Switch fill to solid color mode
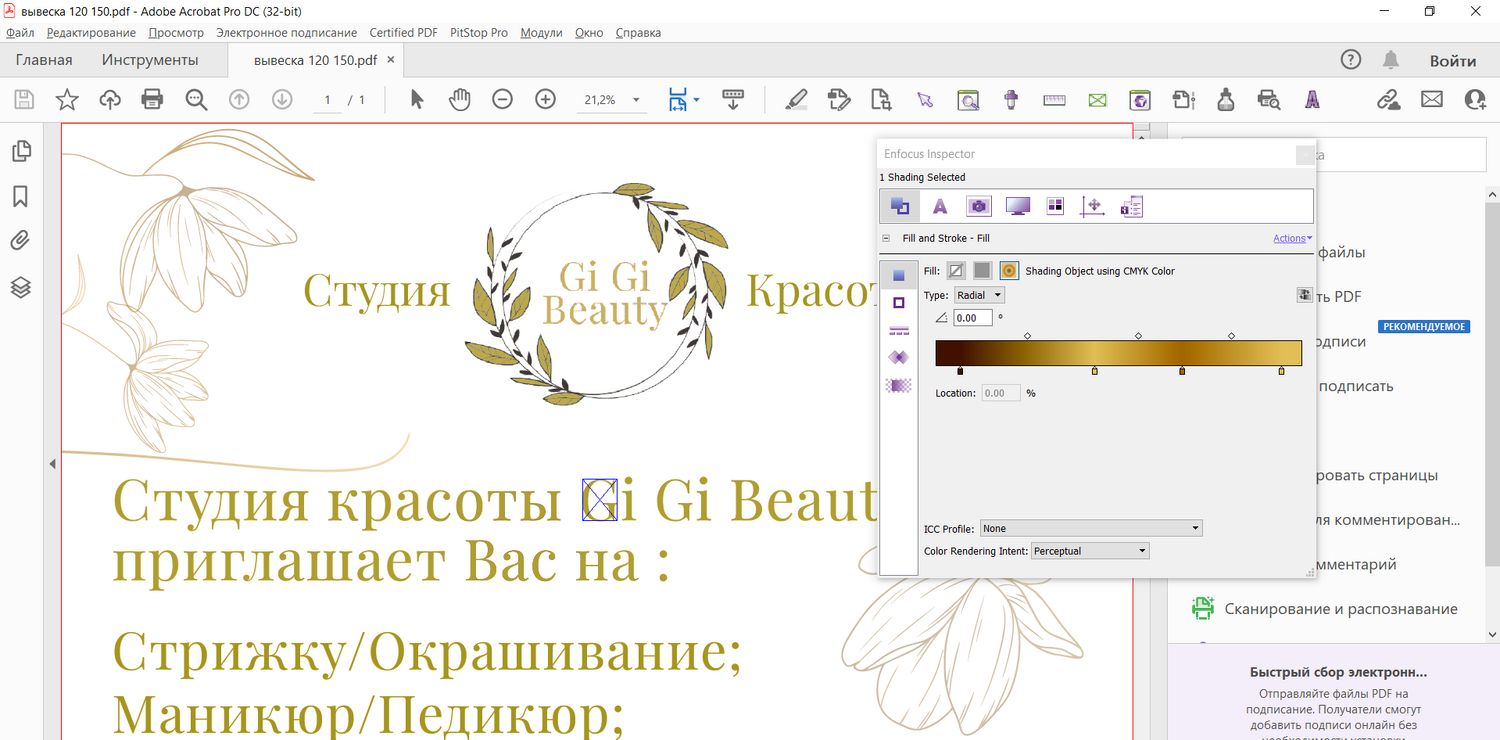 click(982, 271)
